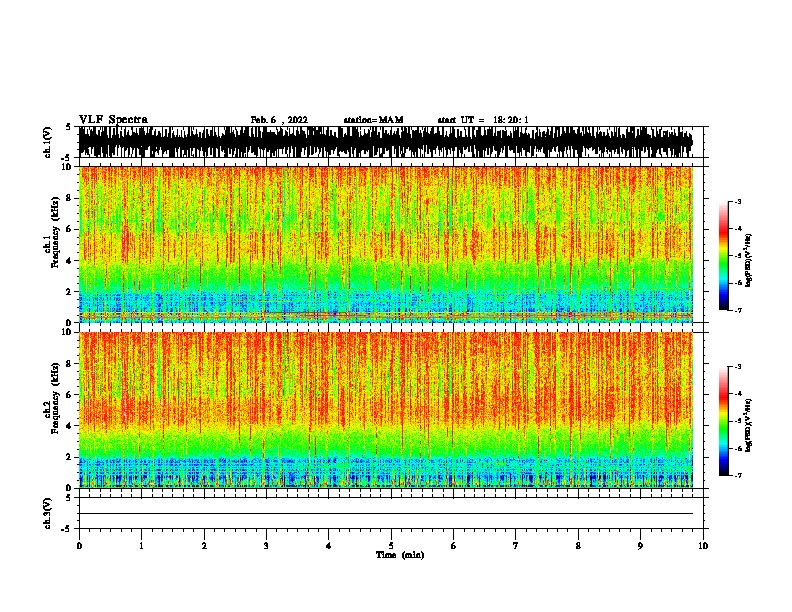792x612 pixels.
Task: Click the "VLF Spectra" plot title
Action: (113, 120)
